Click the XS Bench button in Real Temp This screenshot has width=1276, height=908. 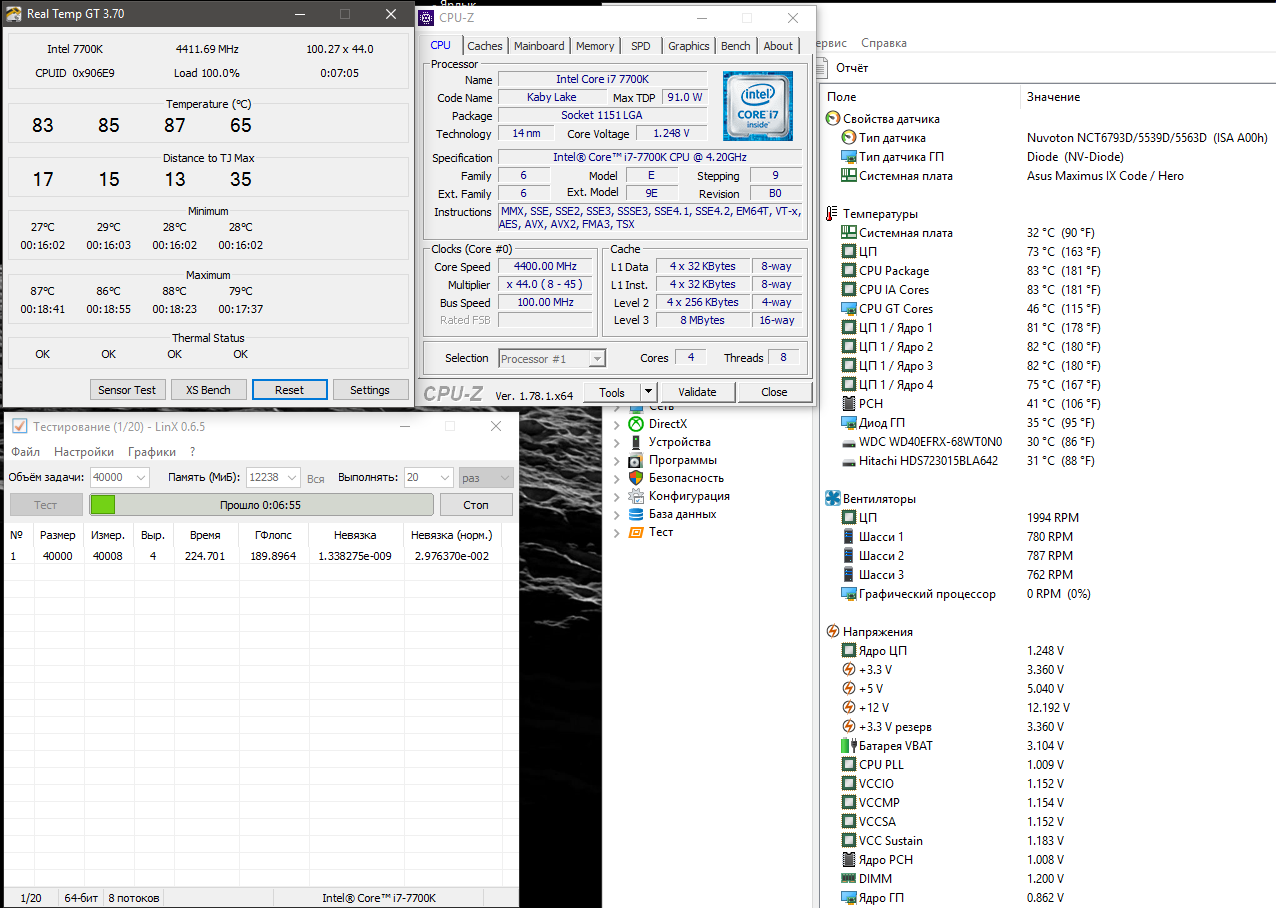(x=208, y=390)
